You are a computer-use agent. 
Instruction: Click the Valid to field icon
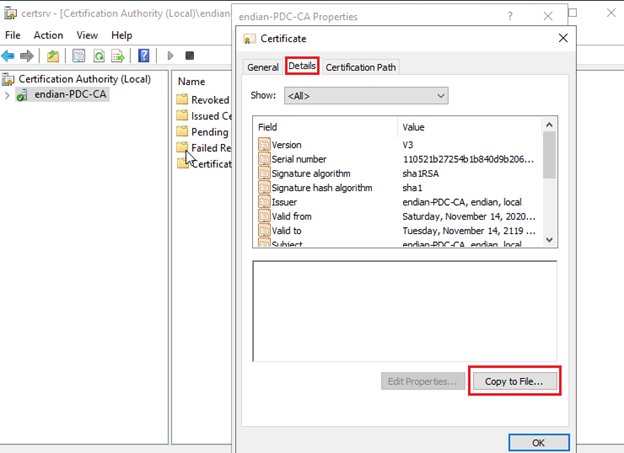click(x=264, y=230)
